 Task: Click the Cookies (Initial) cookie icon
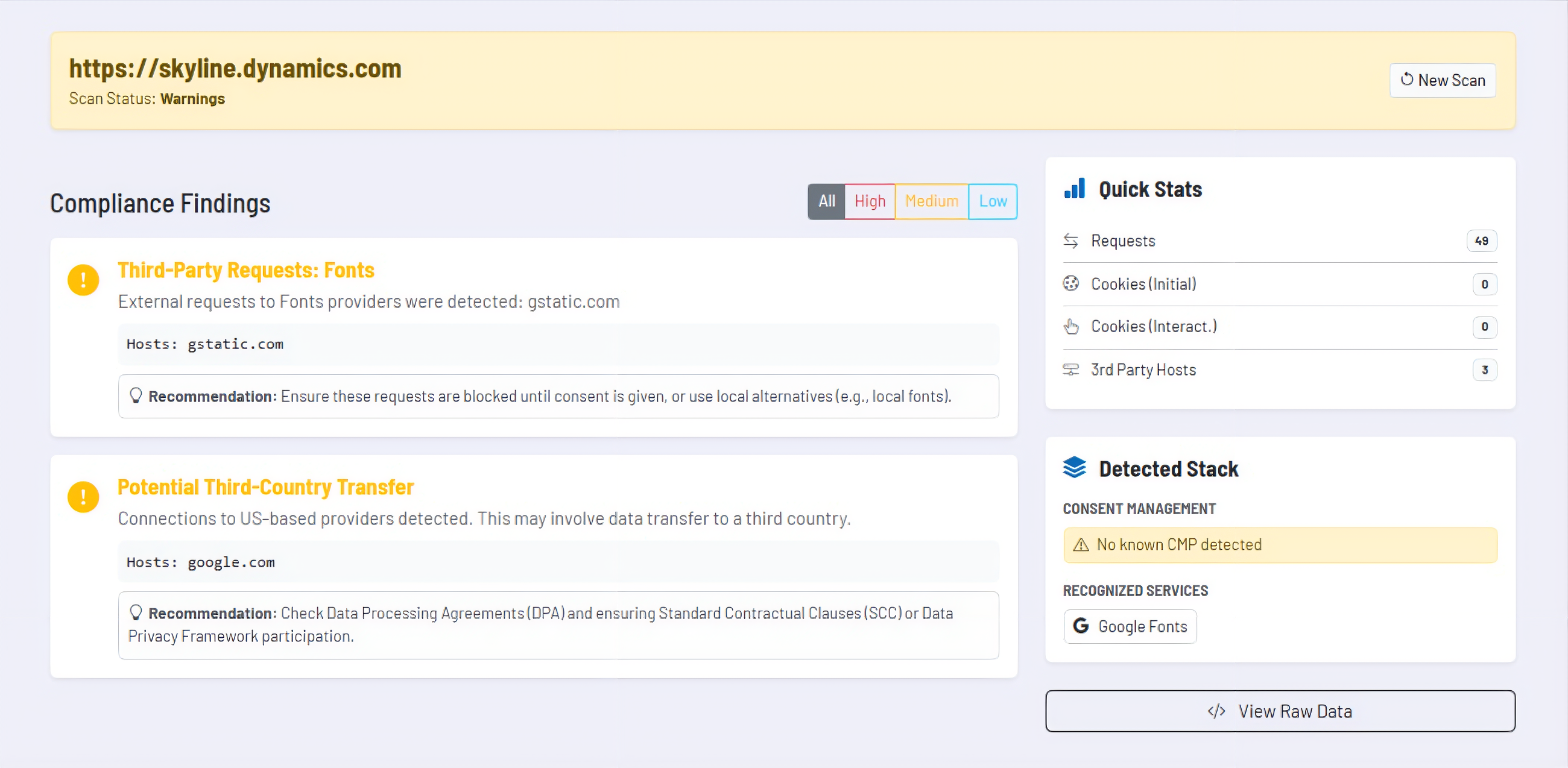coord(1070,283)
